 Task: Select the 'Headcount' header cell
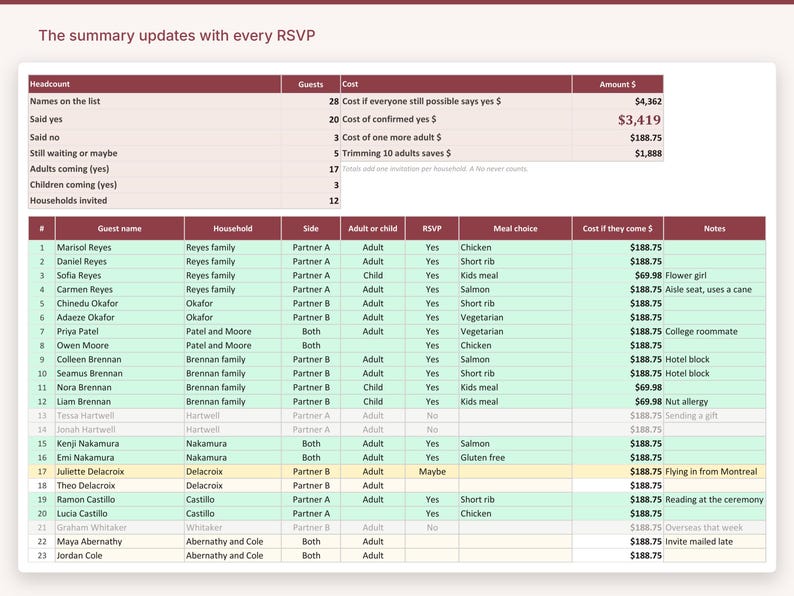tap(154, 84)
